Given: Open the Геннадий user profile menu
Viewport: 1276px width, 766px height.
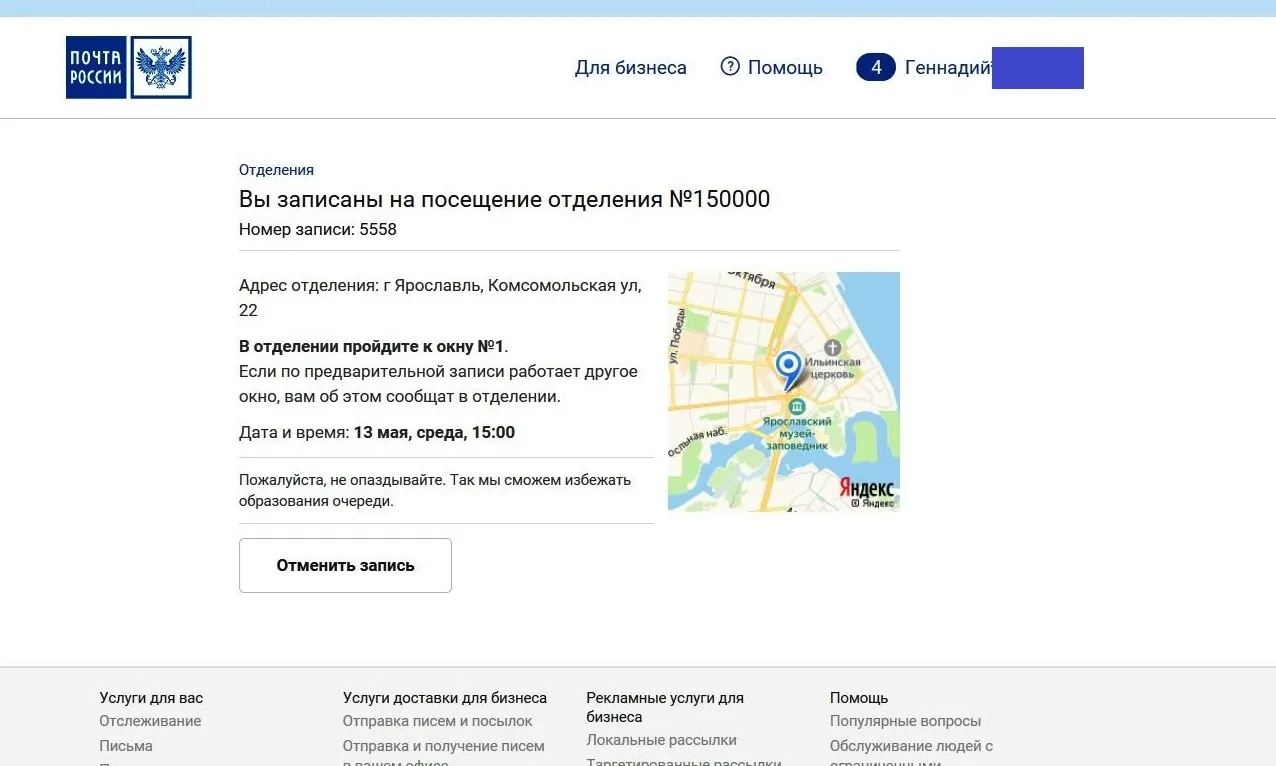Looking at the screenshot, I should (x=947, y=68).
